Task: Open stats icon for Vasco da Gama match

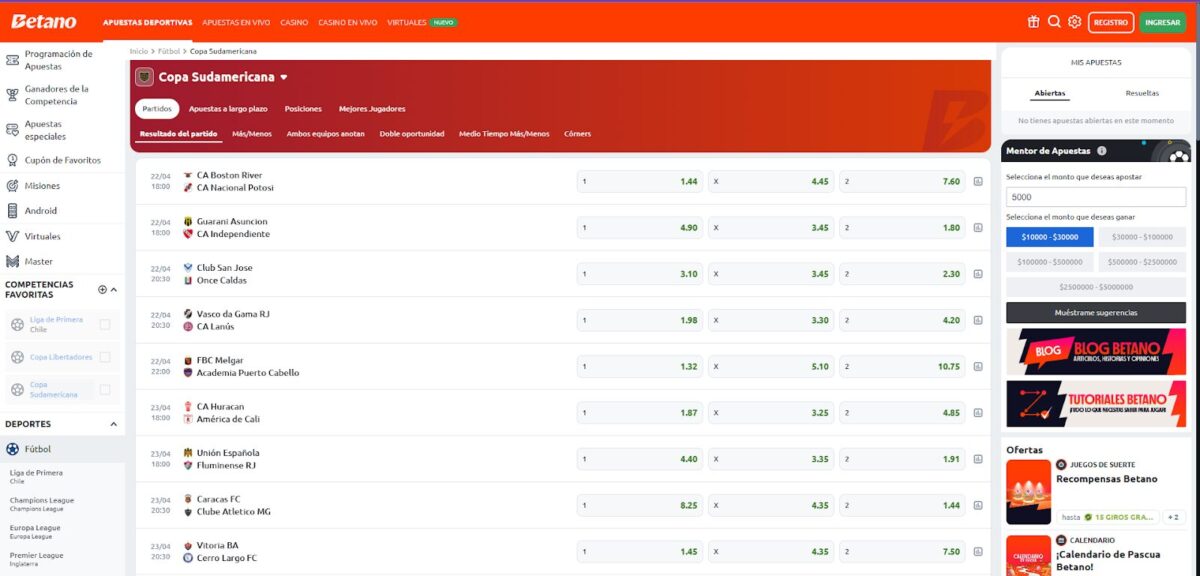Action: click(978, 321)
